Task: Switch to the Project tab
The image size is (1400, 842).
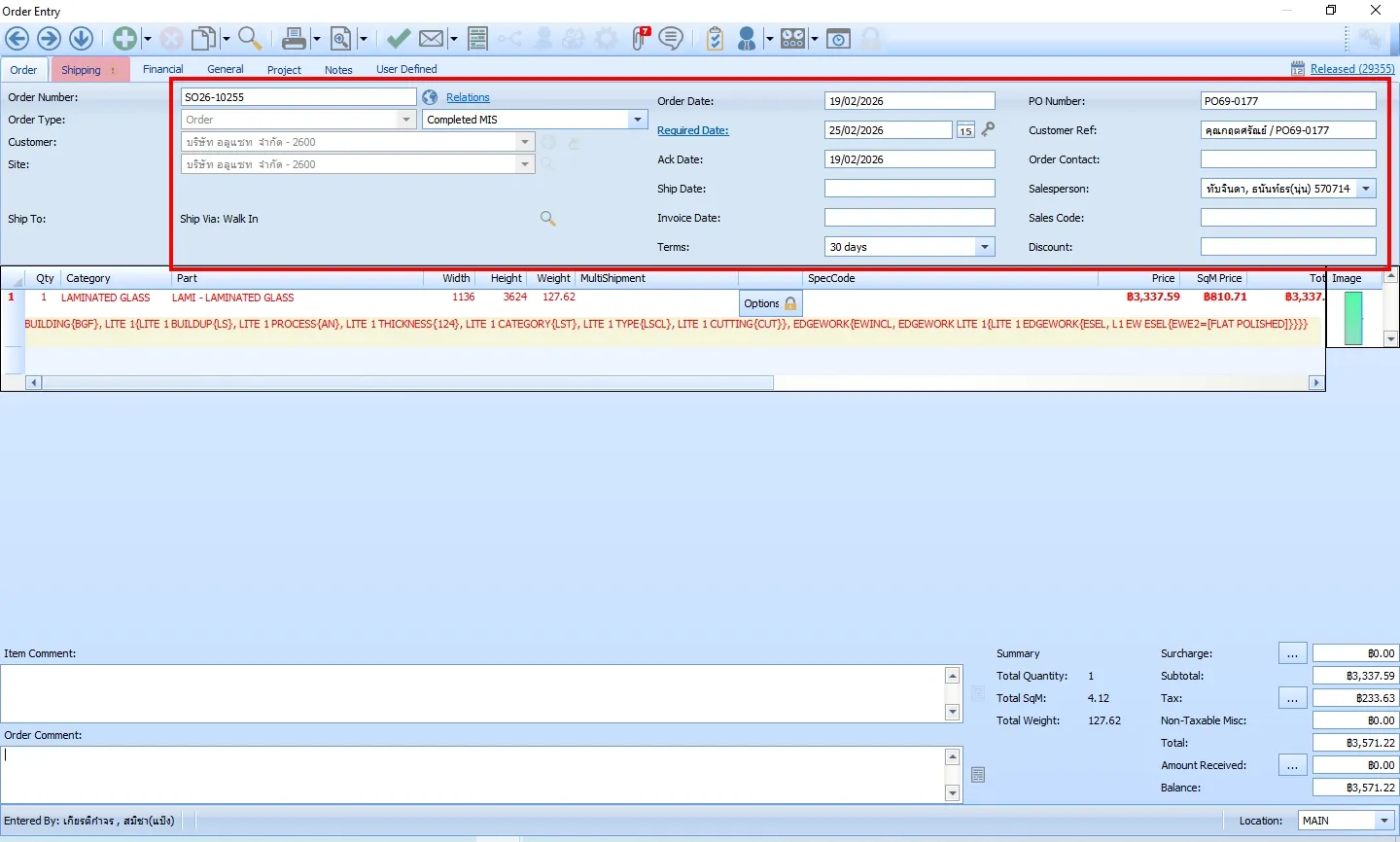Action: [x=285, y=69]
